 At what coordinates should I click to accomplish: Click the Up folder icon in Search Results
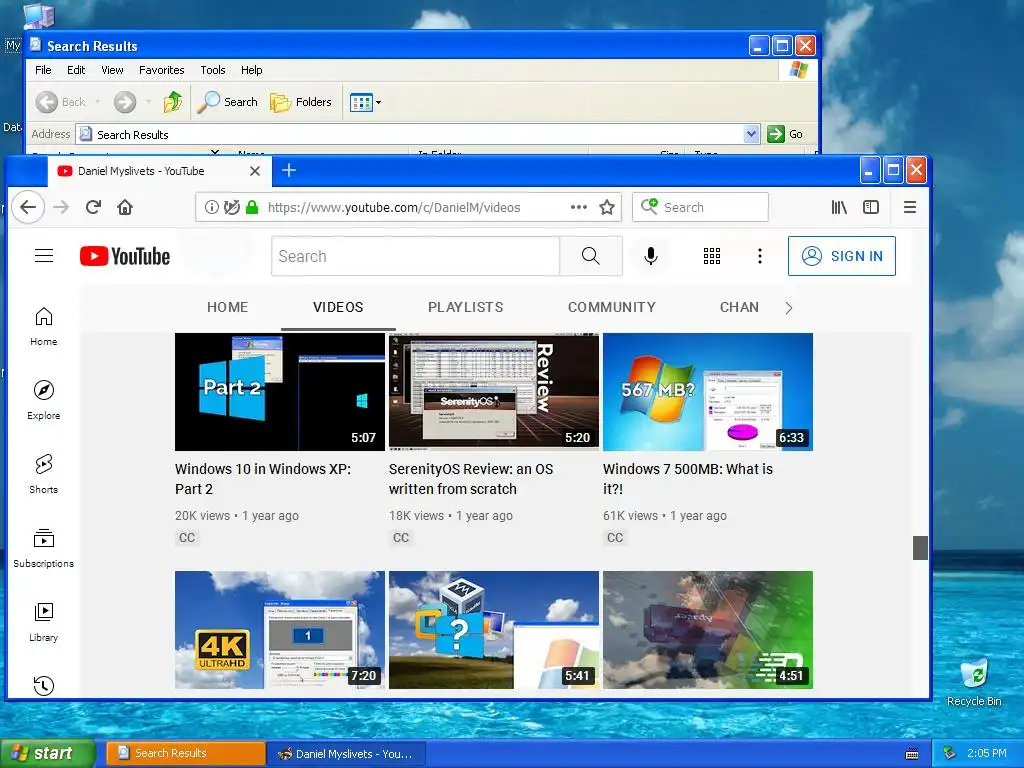click(x=172, y=102)
